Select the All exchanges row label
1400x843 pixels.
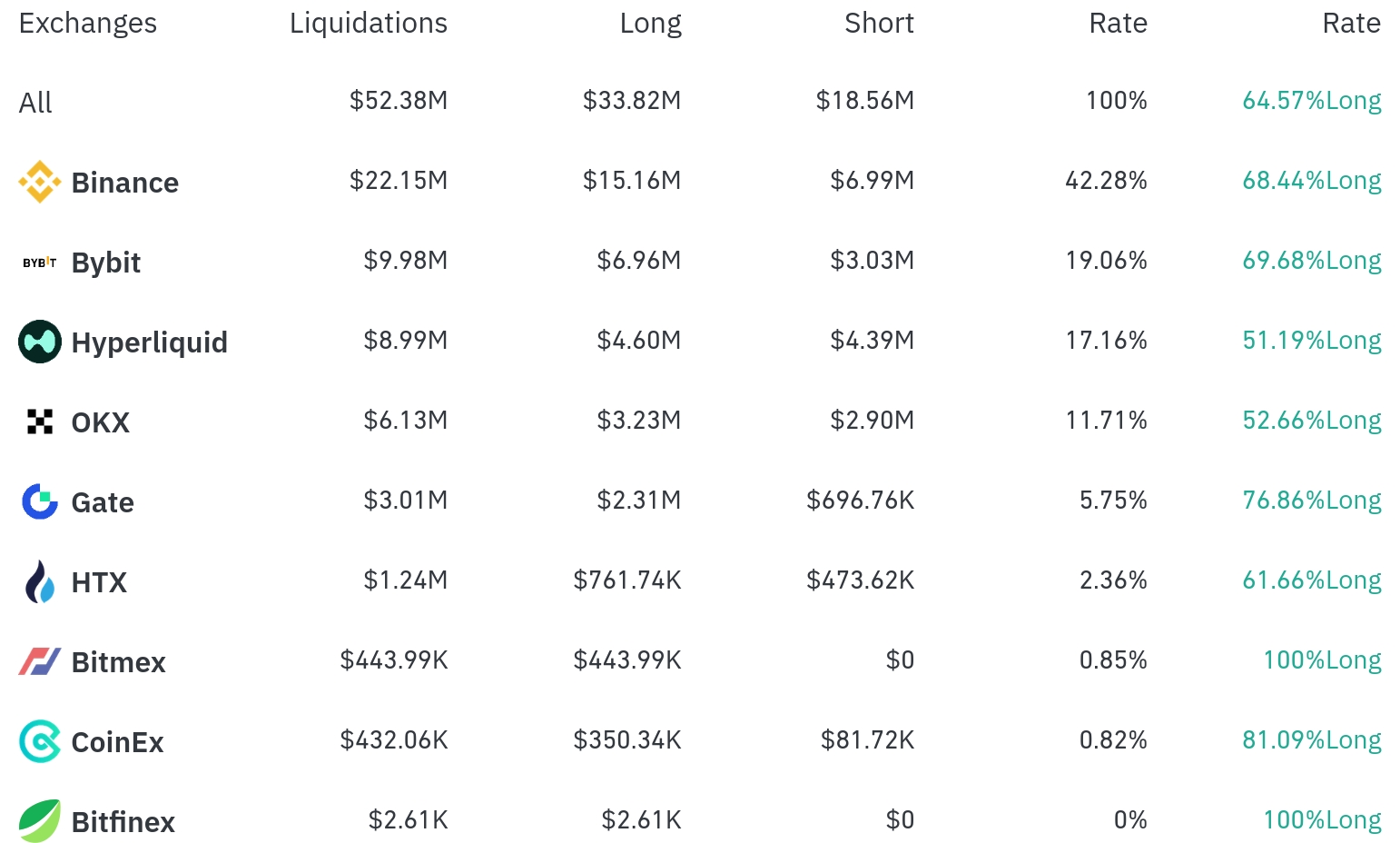pos(35,103)
